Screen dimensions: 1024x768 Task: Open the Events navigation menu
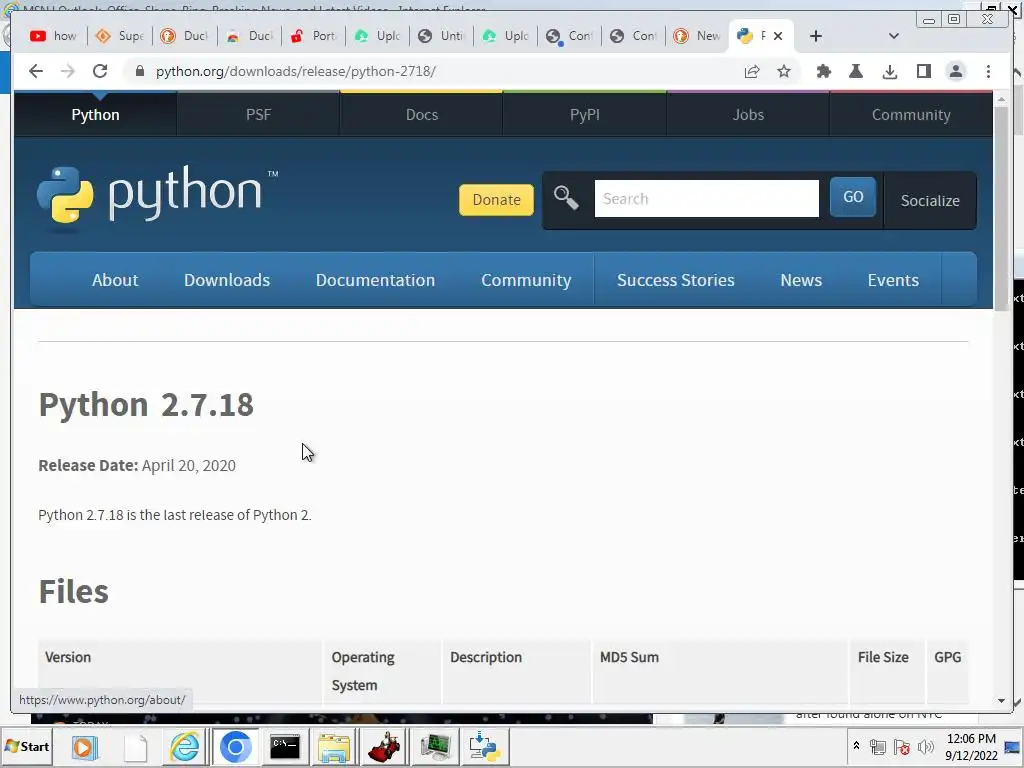click(x=893, y=280)
